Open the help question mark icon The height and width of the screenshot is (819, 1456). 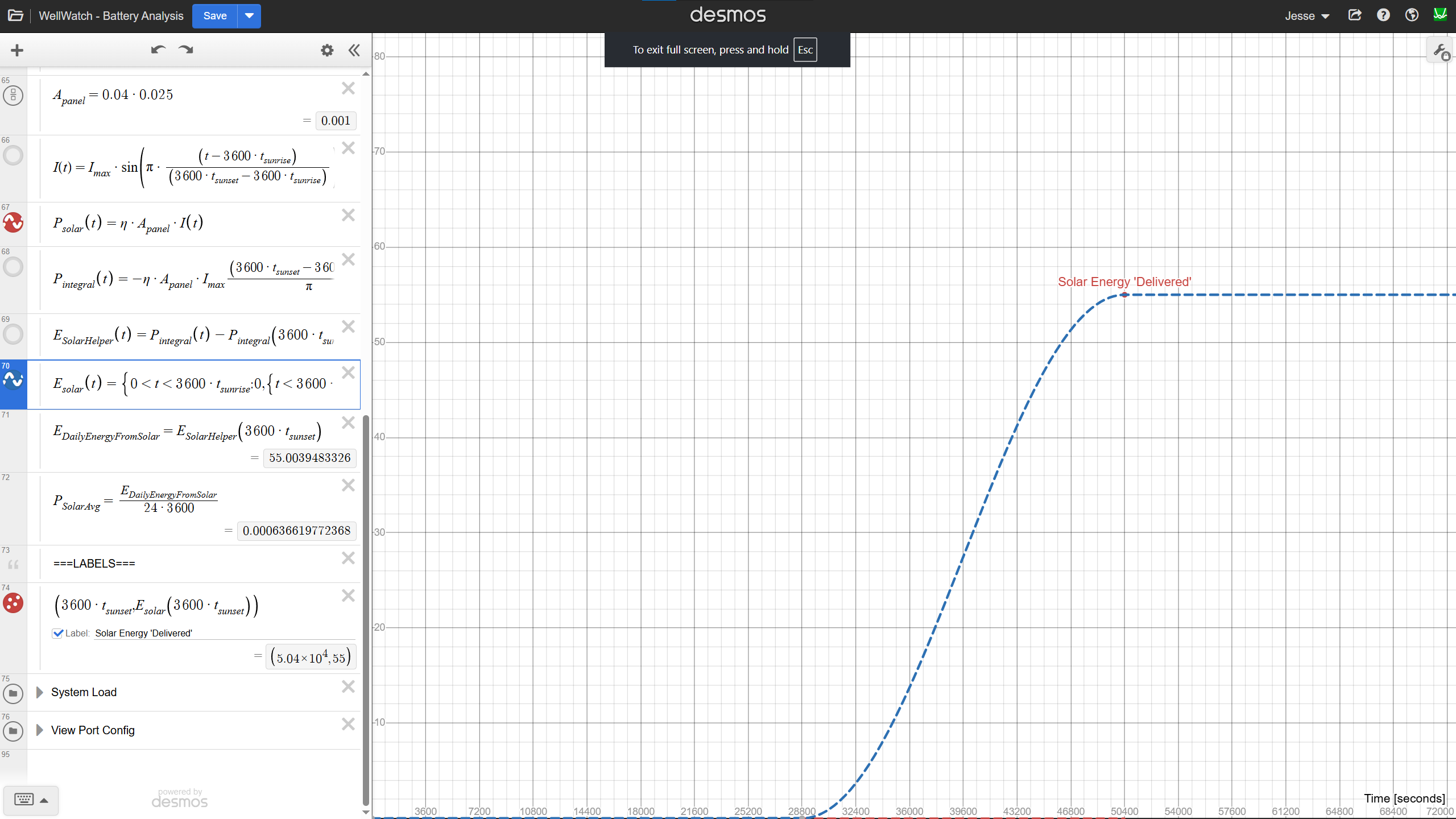pos(1383,15)
